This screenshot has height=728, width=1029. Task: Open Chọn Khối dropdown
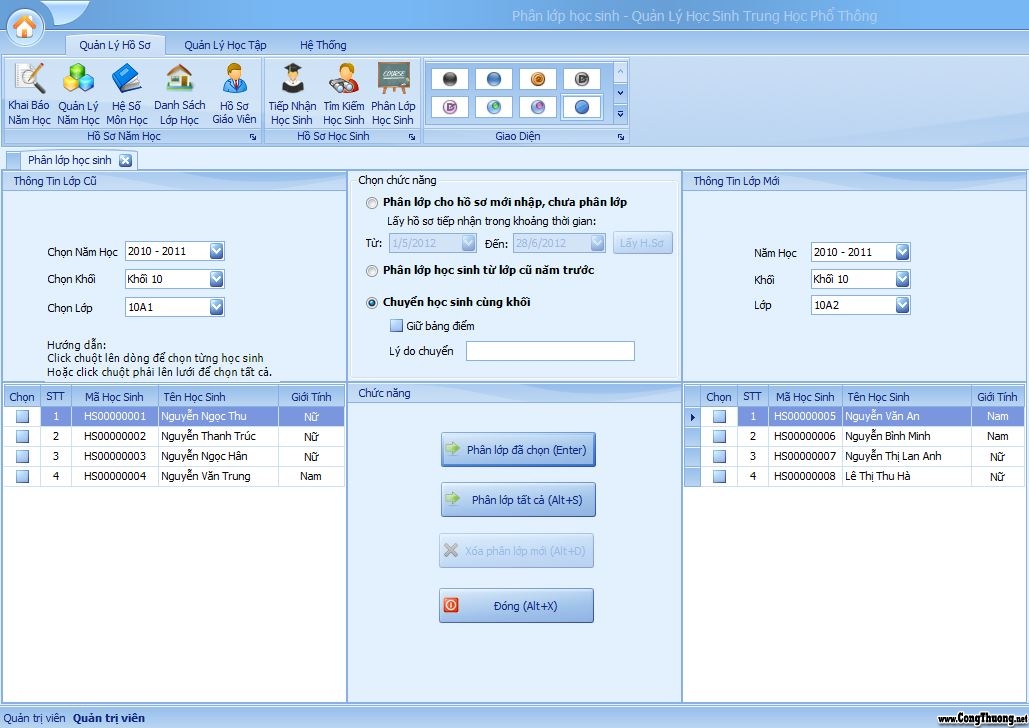pyautogui.click(x=217, y=279)
